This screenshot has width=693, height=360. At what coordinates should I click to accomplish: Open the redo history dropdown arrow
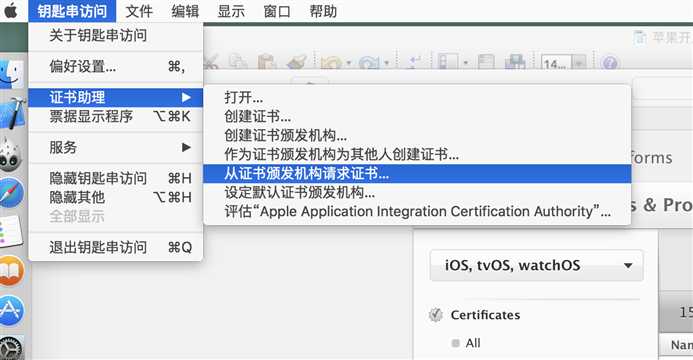[387, 64]
